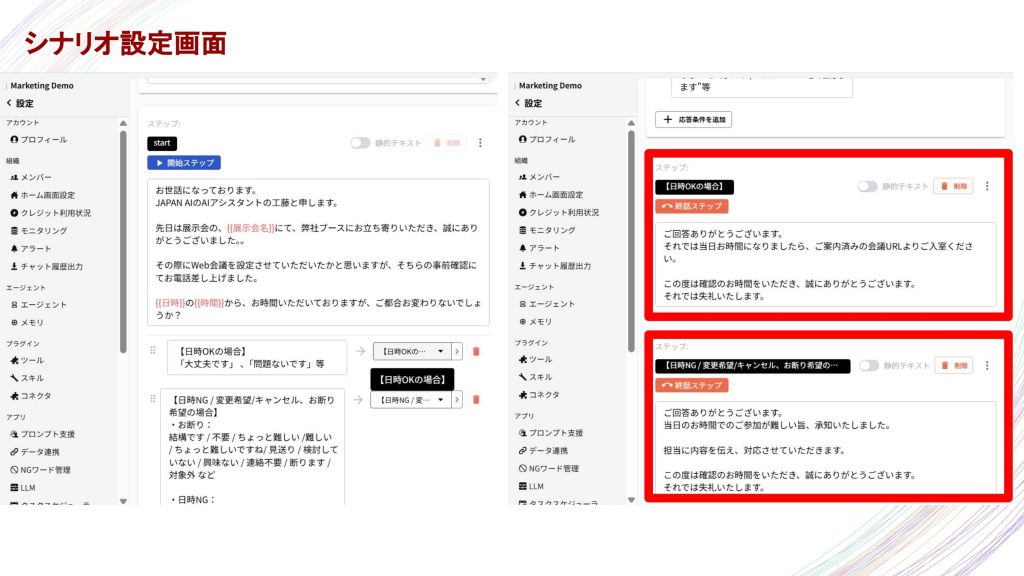Open three-dot menu of right 【日時OKの場合】 step
The image size is (1024, 576).
(x=987, y=186)
